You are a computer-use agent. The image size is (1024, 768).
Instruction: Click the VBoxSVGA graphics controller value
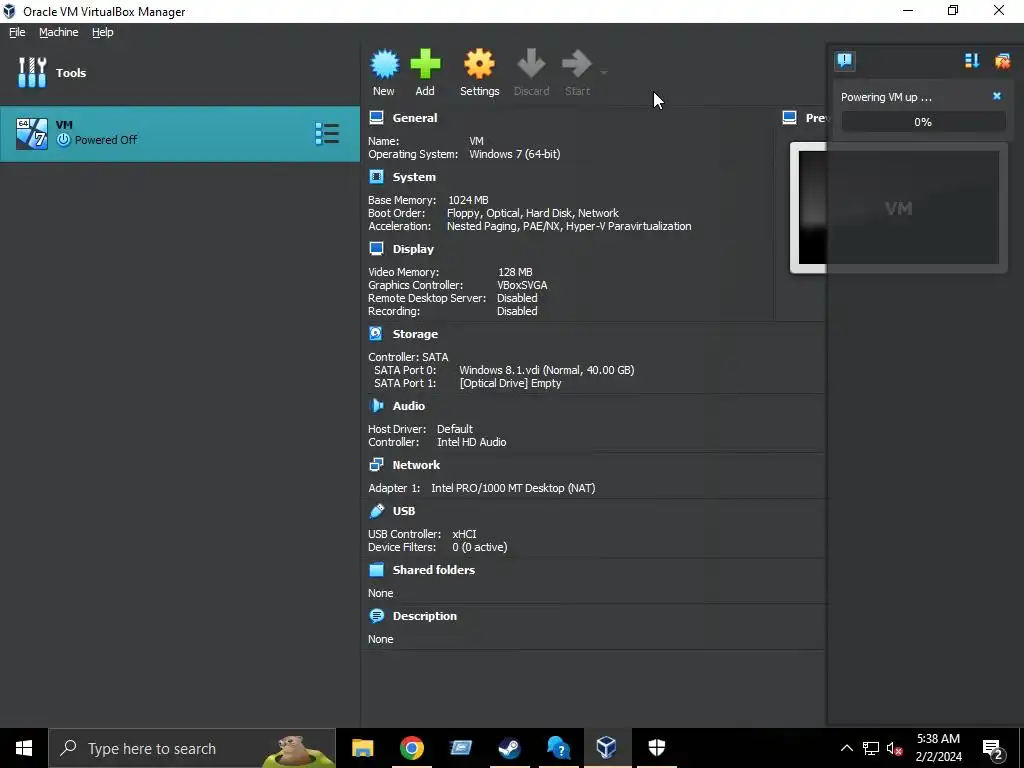[522, 285]
